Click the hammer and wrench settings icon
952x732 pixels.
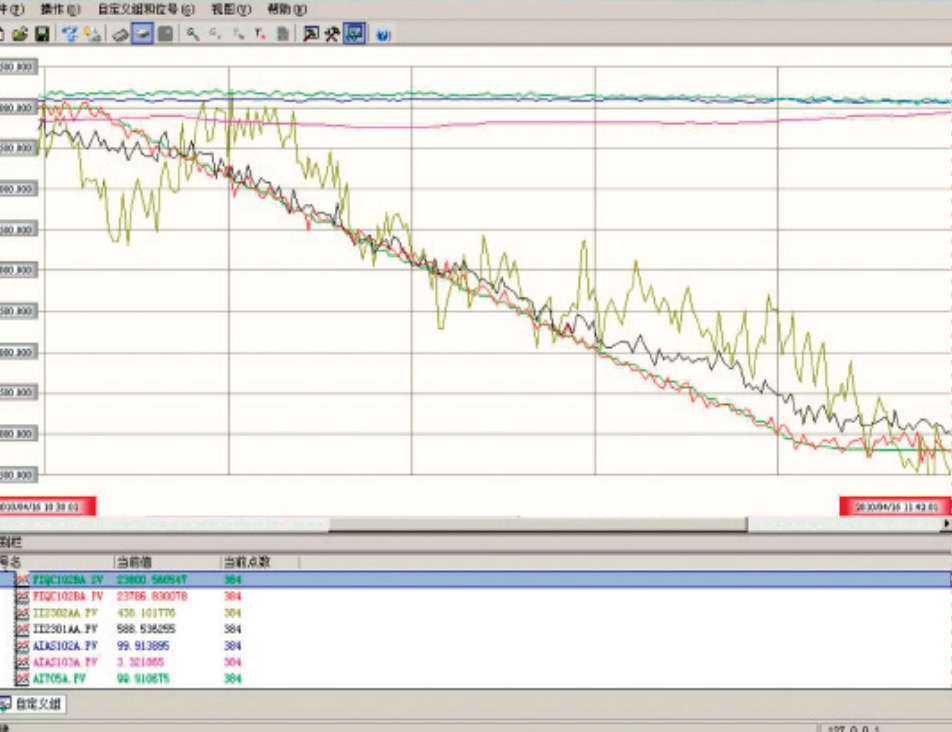[x=331, y=34]
